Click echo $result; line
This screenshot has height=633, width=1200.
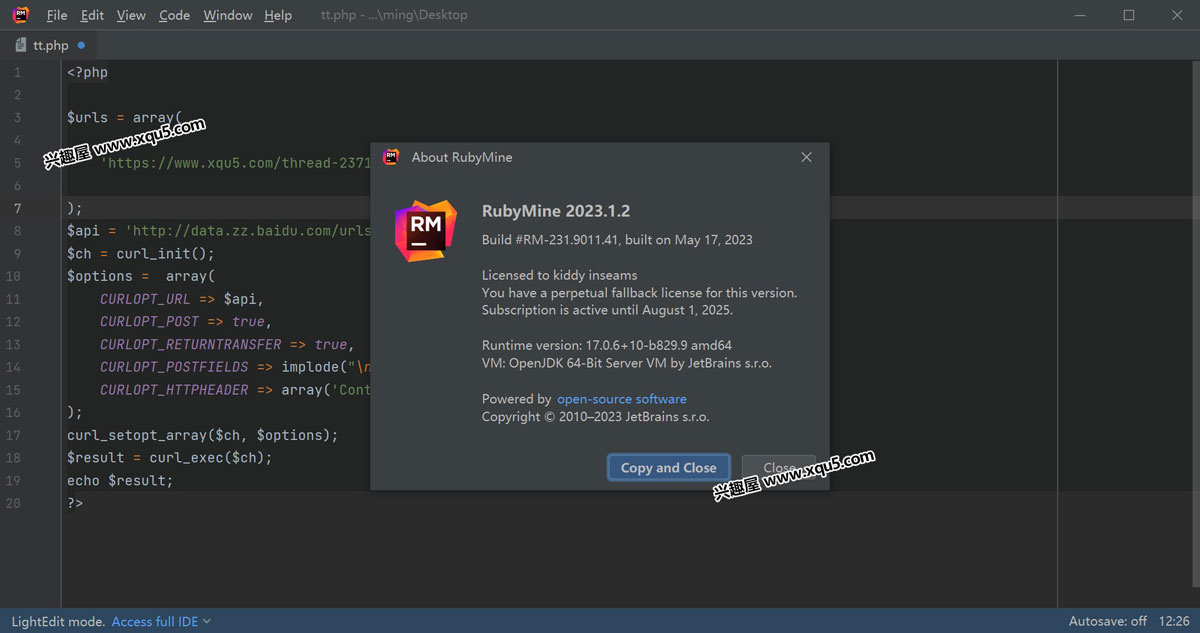click(x=120, y=480)
